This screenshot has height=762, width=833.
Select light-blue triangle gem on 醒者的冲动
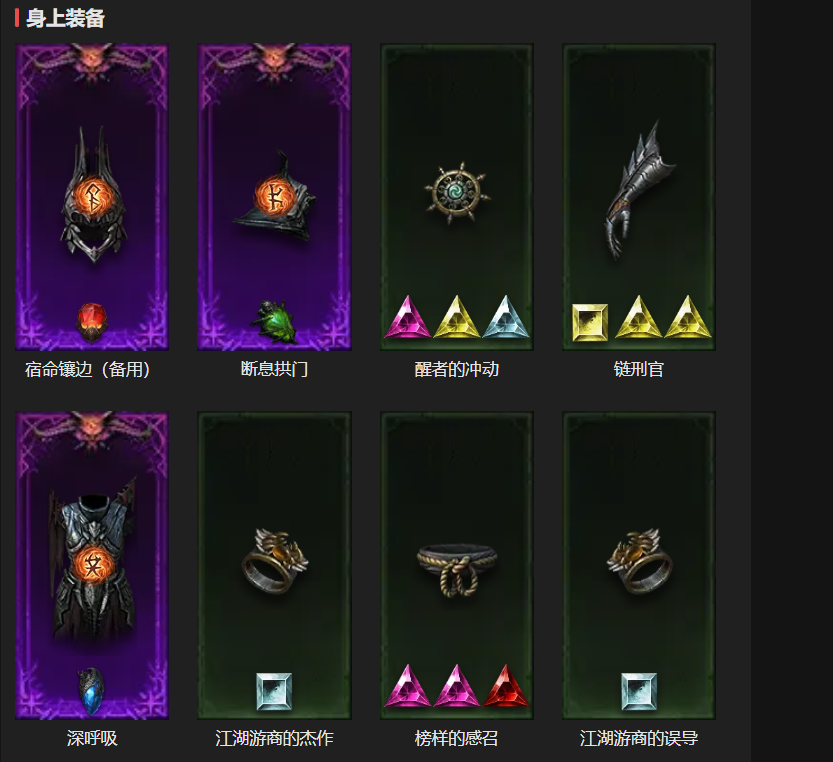tap(506, 318)
